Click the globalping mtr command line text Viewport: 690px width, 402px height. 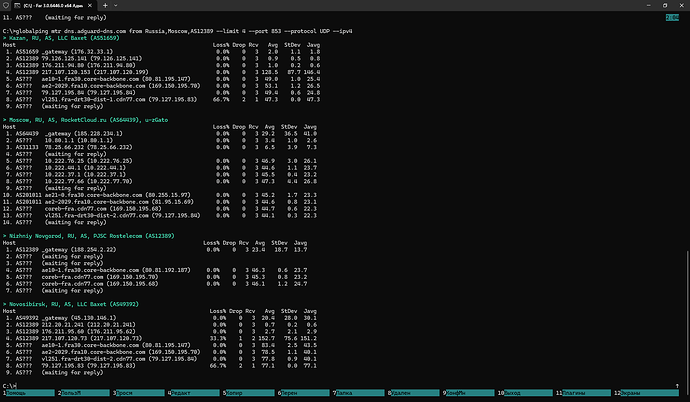(177, 31)
